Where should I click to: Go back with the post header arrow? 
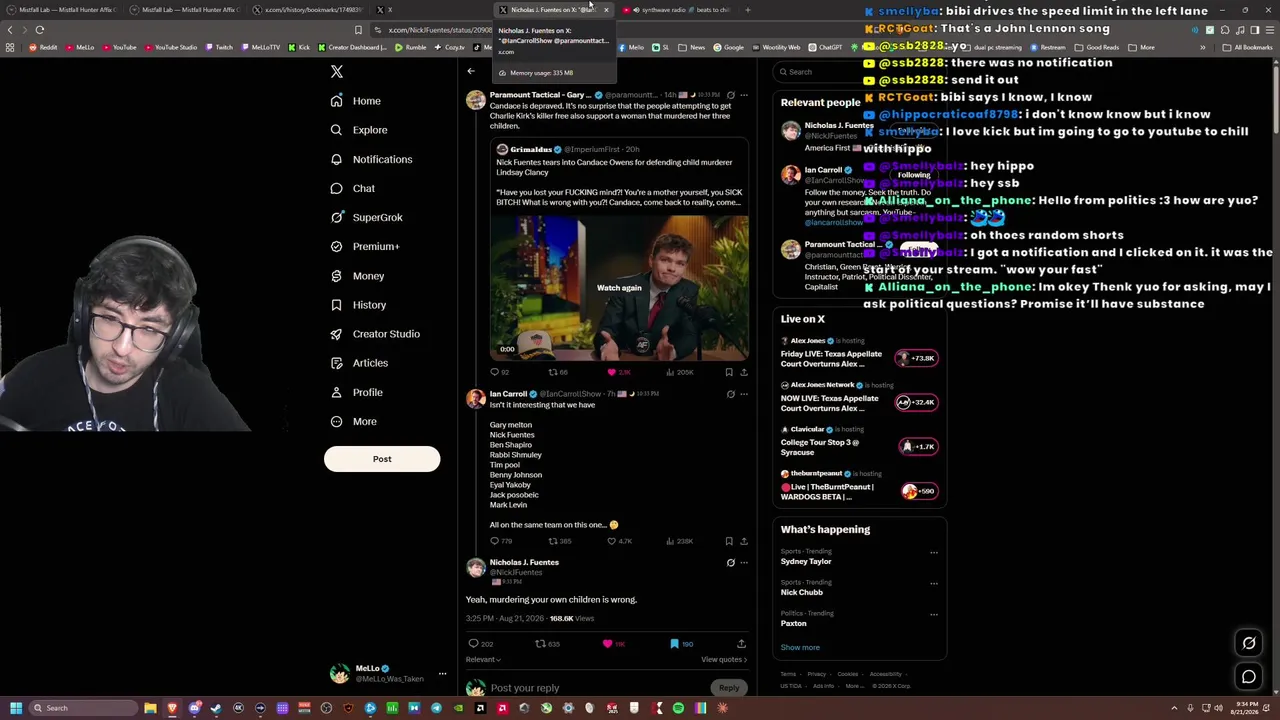pyautogui.click(x=471, y=71)
